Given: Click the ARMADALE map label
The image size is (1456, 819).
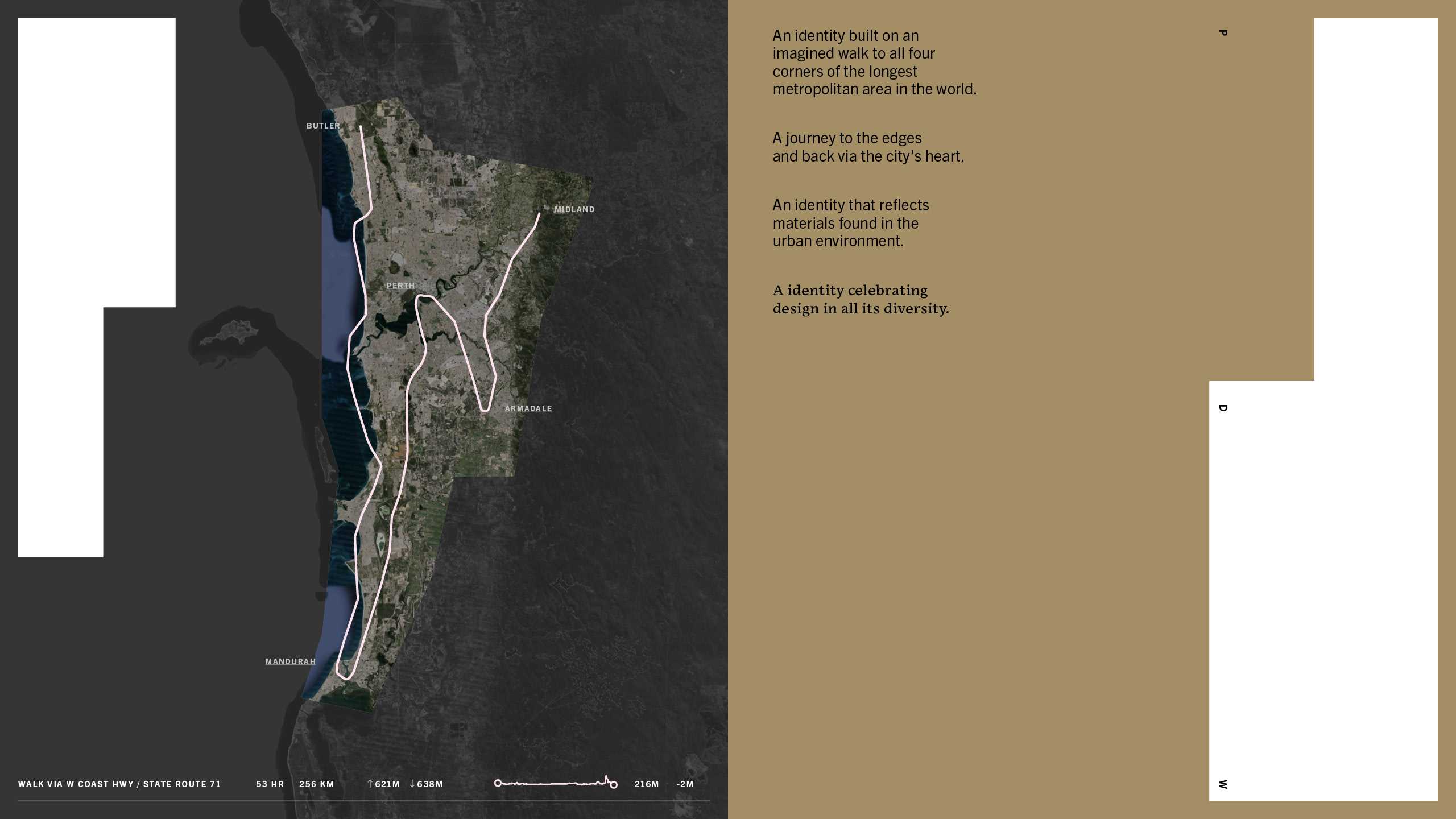Looking at the screenshot, I should click(x=528, y=408).
